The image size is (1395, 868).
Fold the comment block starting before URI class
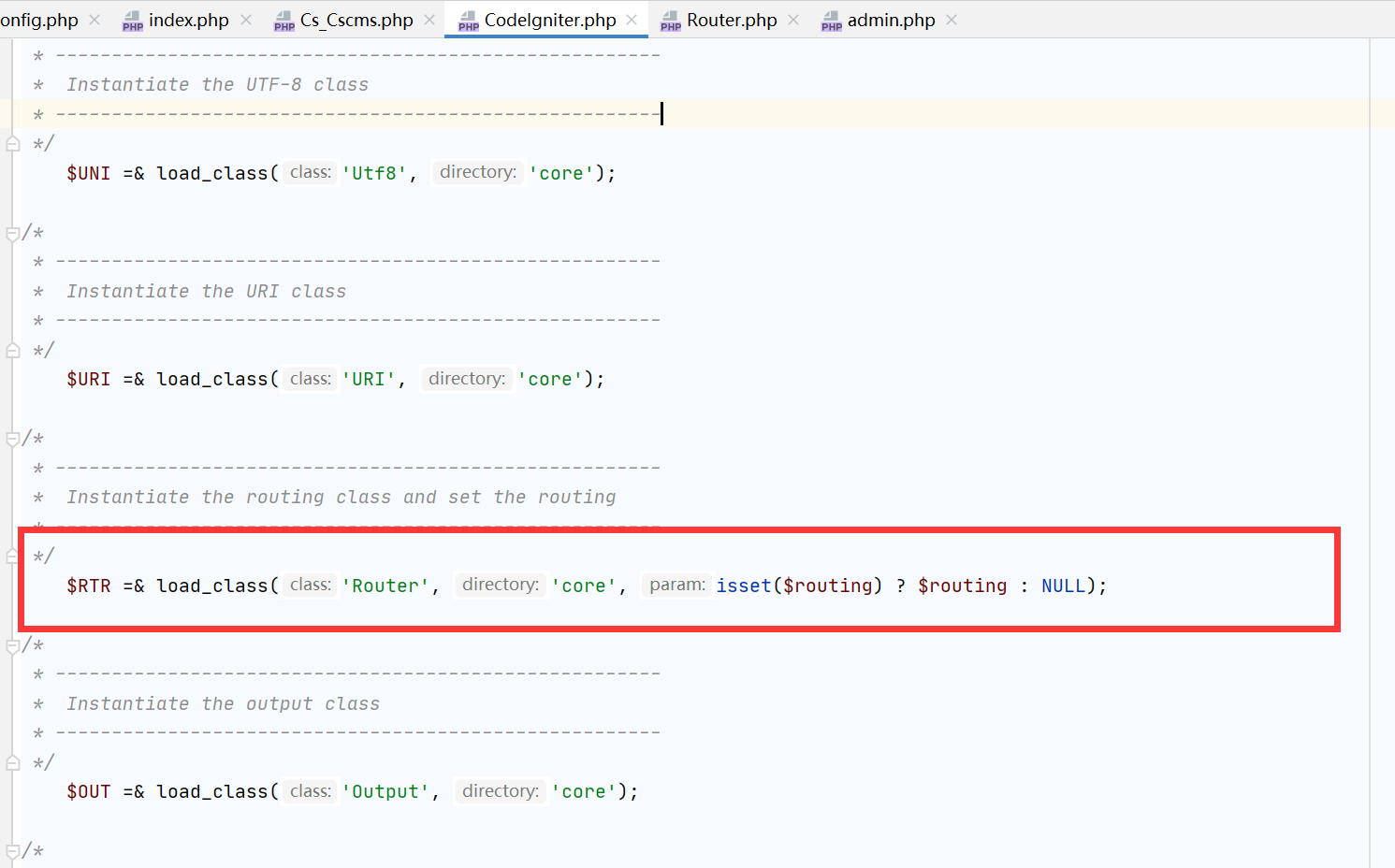tap(13, 233)
